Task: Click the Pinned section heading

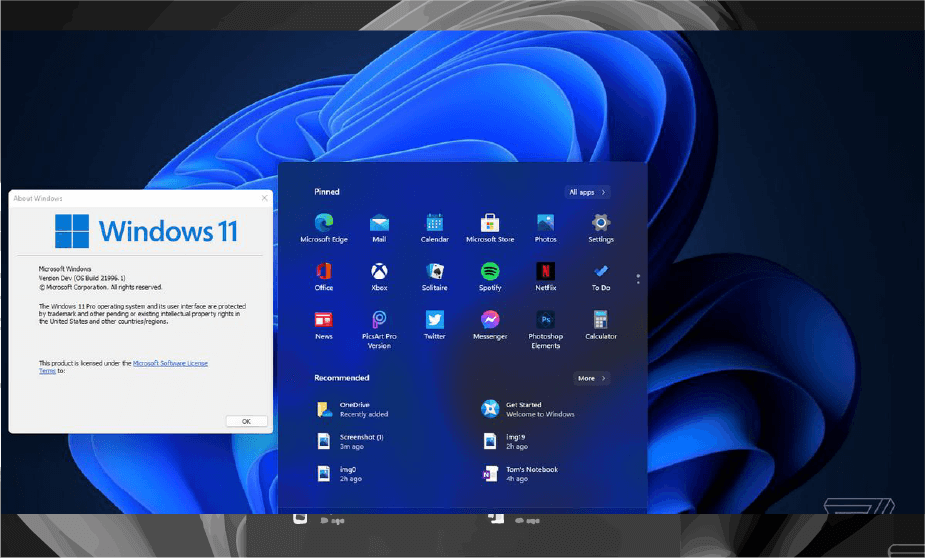Action: click(327, 192)
